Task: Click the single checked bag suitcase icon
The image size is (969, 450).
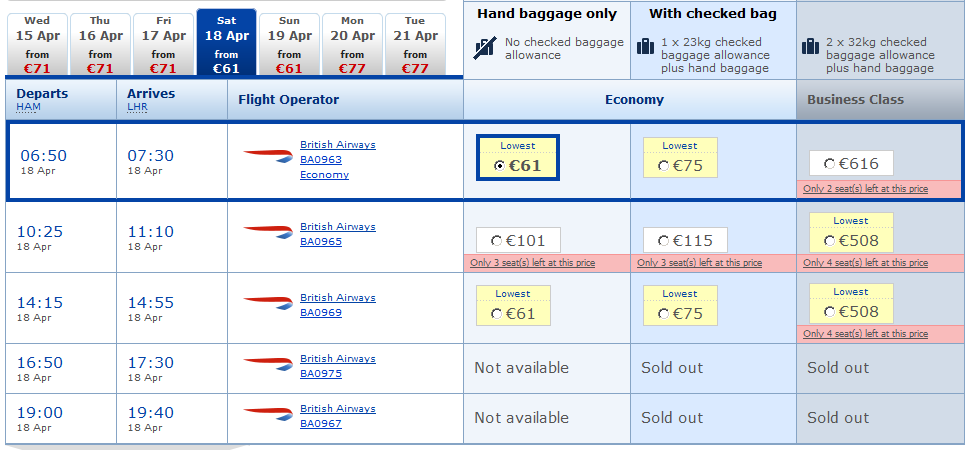Action: (645, 47)
